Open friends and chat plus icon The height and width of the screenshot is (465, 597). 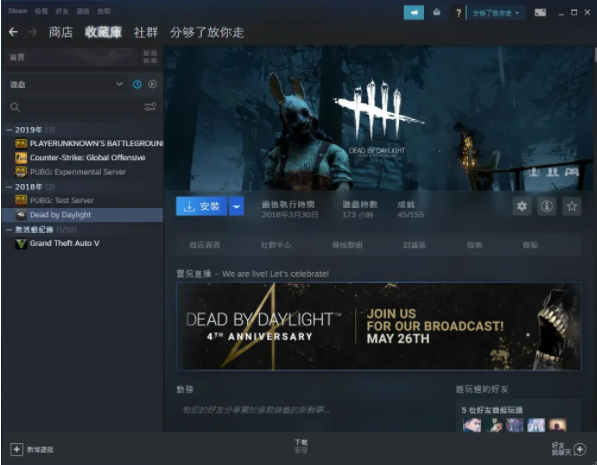(x=580, y=449)
